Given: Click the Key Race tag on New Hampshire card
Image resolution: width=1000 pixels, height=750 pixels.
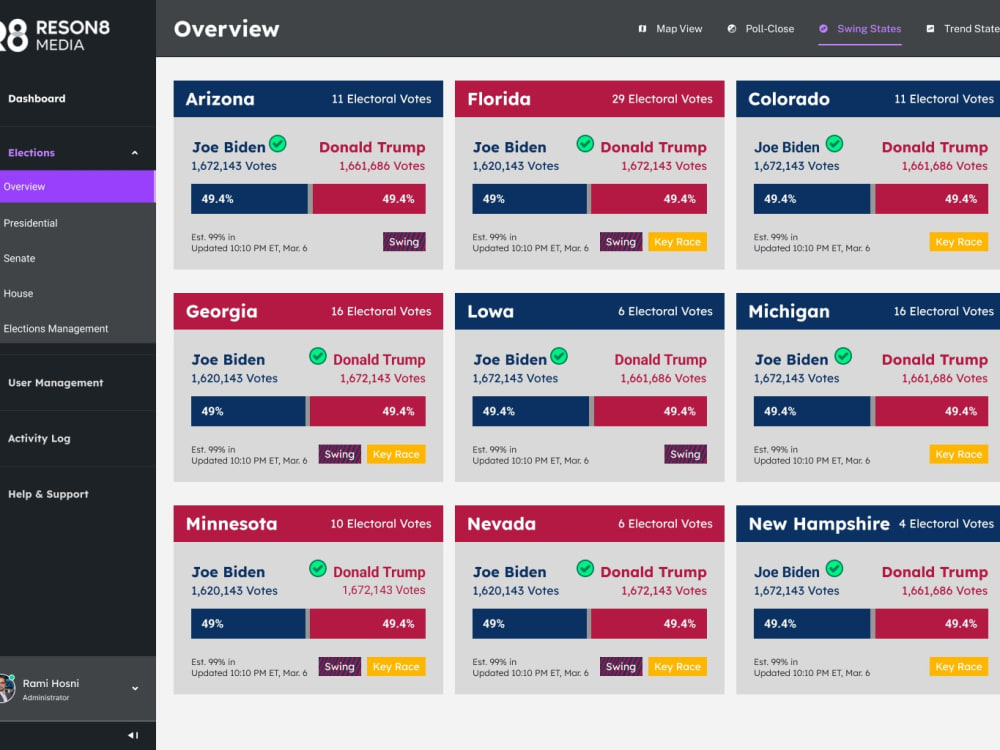Looking at the screenshot, I should [x=959, y=666].
